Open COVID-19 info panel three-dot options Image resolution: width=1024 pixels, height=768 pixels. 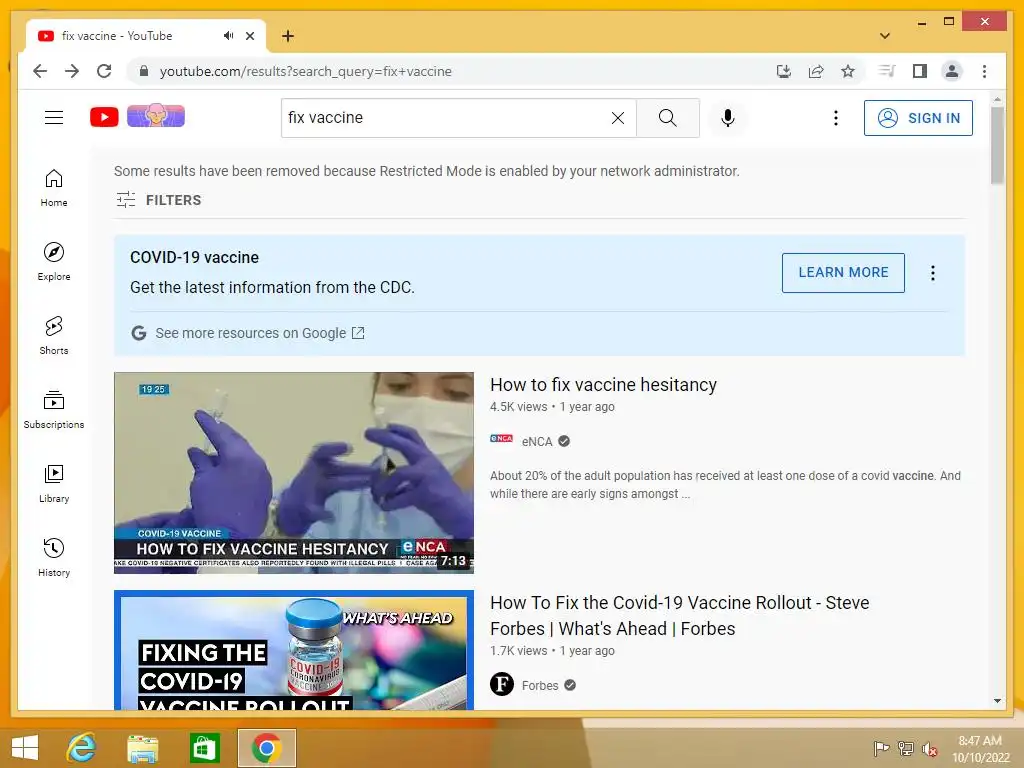pos(933,273)
